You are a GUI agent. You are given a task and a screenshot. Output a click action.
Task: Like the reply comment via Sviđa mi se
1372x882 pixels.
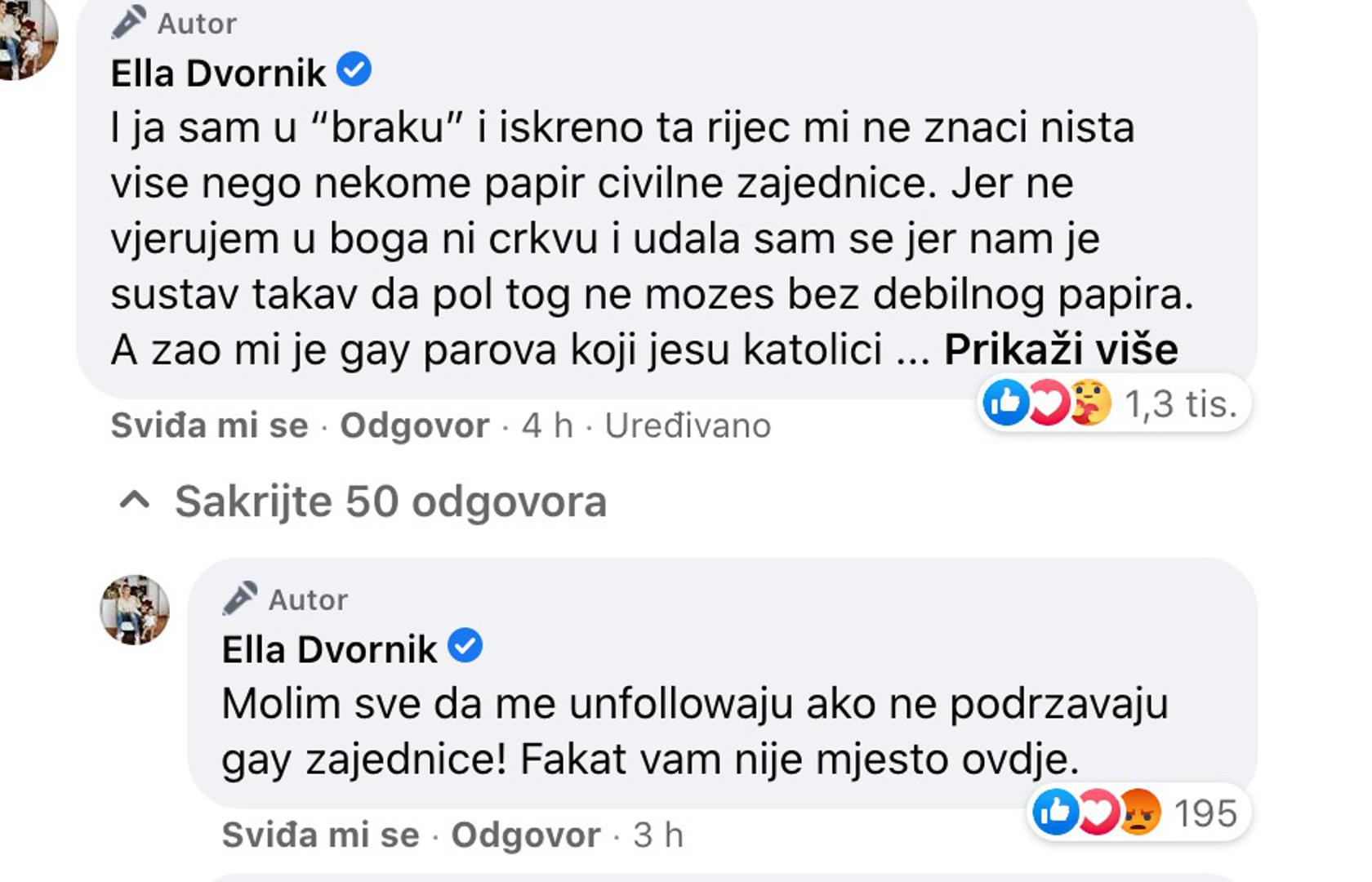coord(320,835)
